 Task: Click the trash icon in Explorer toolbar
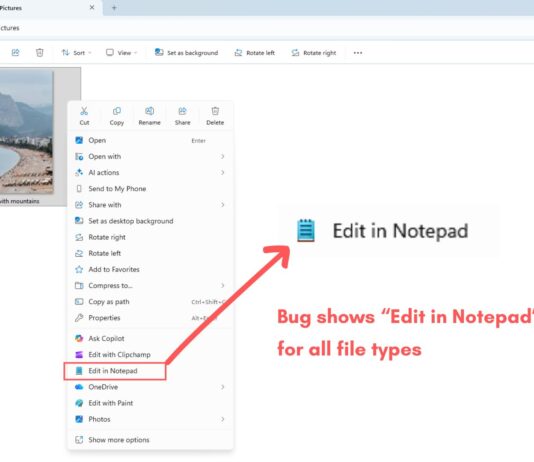[40, 53]
